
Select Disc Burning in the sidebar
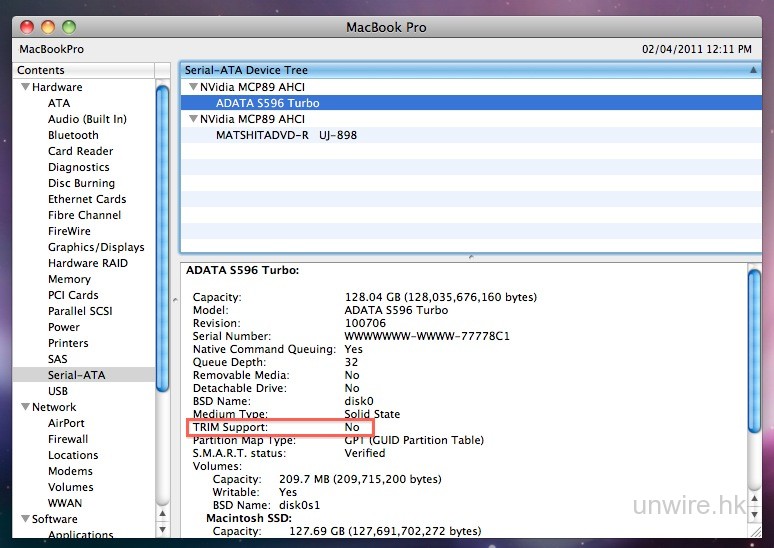[x=81, y=183]
